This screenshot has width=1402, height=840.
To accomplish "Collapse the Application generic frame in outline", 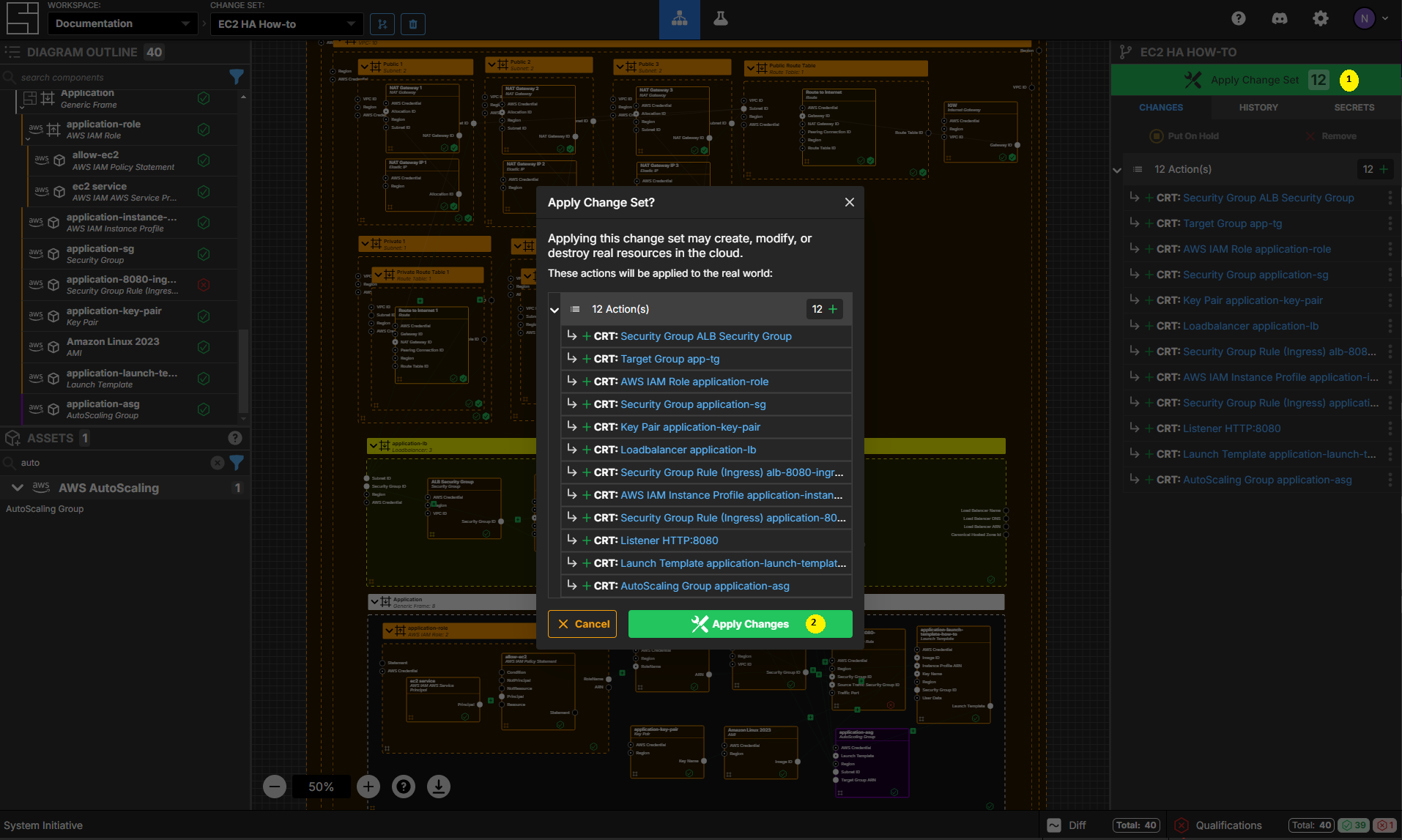I will pos(21,106).
